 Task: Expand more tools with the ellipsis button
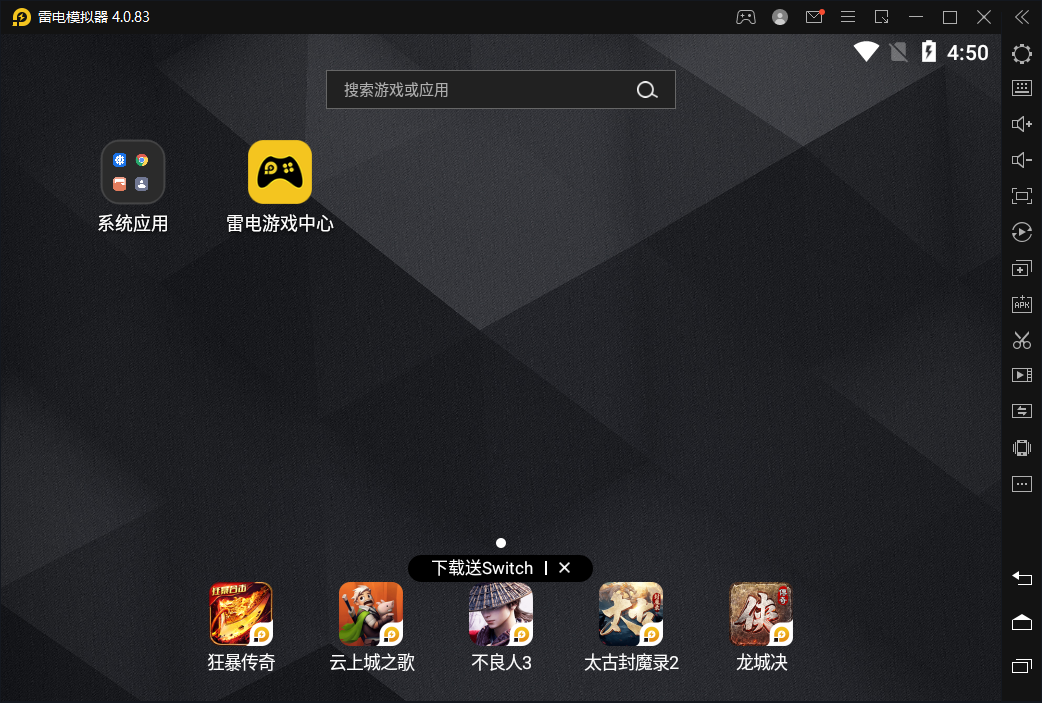point(1021,484)
